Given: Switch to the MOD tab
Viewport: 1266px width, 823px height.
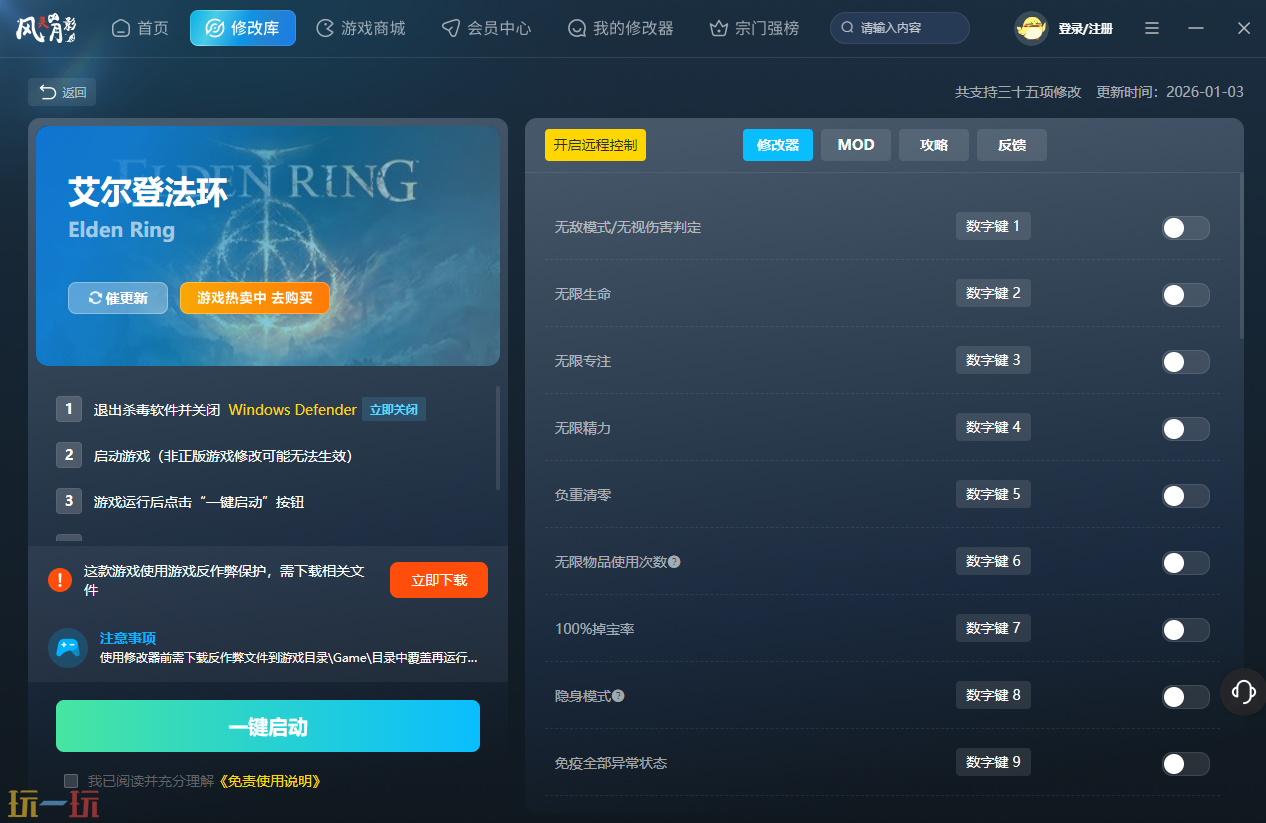Looking at the screenshot, I should (x=856, y=145).
